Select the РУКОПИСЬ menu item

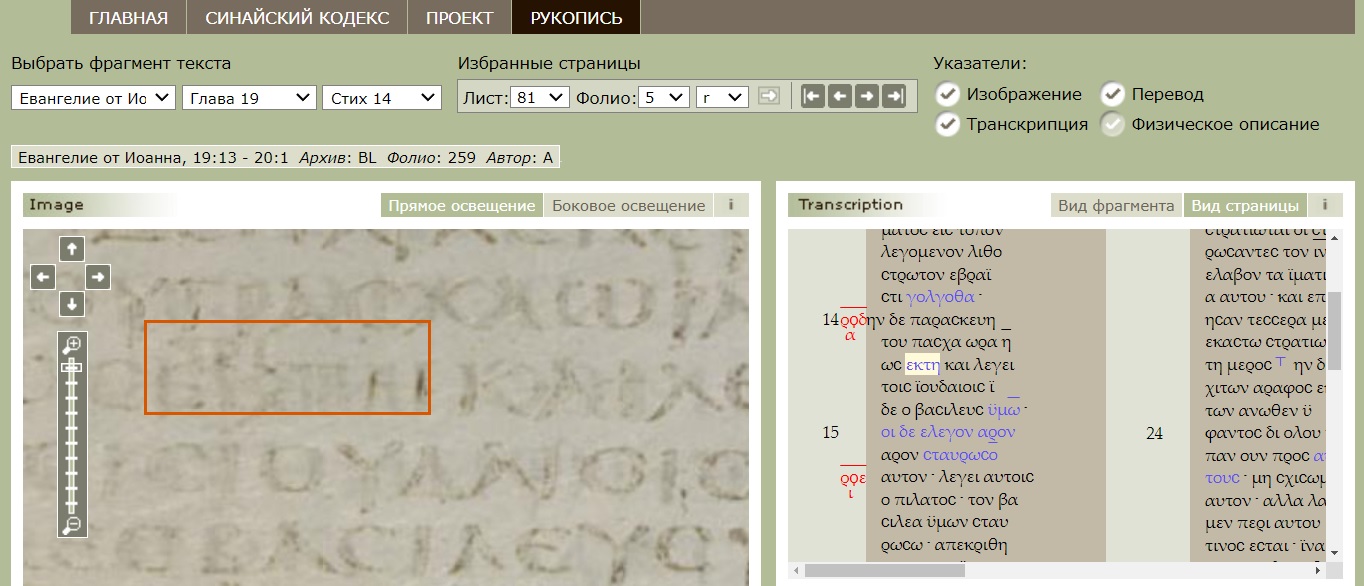pyautogui.click(x=576, y=18)
